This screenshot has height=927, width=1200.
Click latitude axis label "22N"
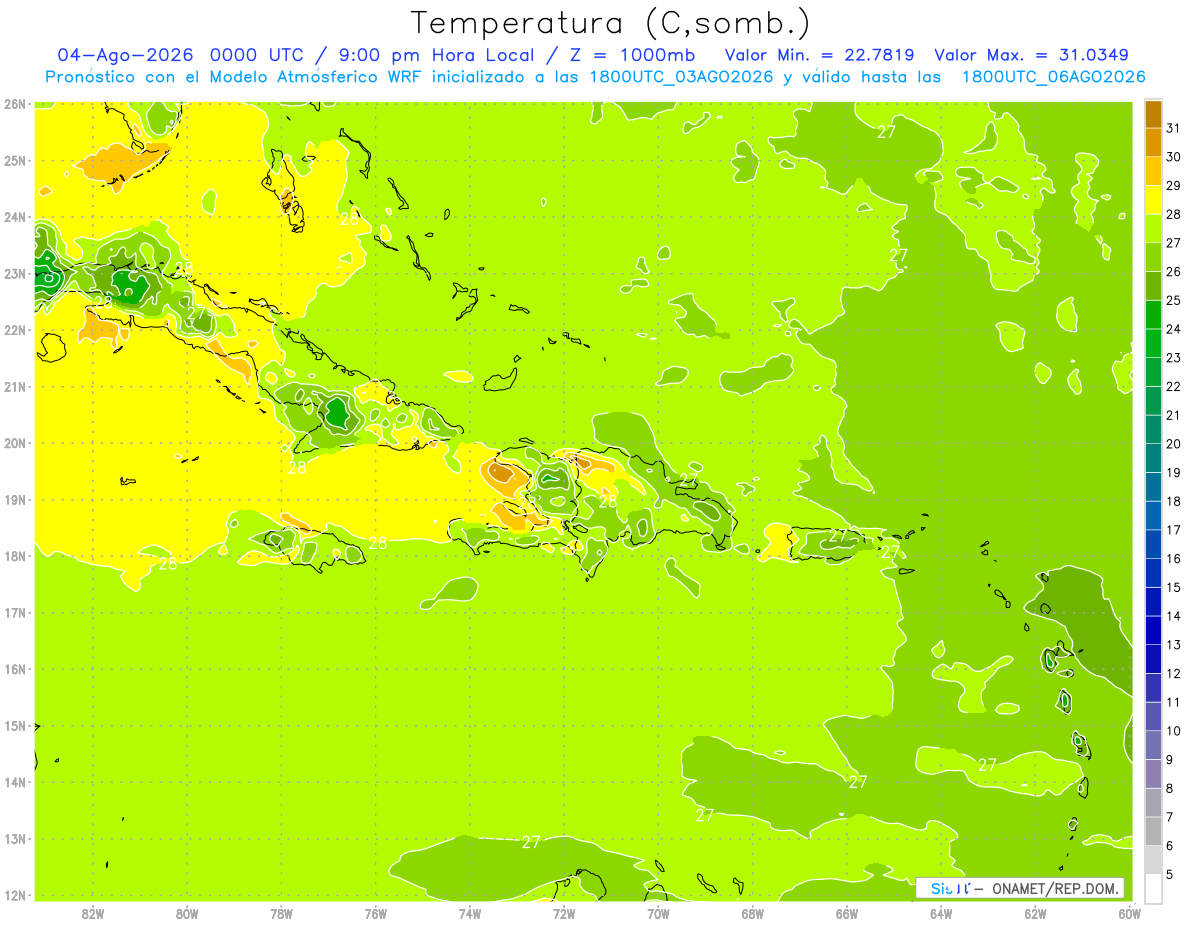tap(15, 330)
